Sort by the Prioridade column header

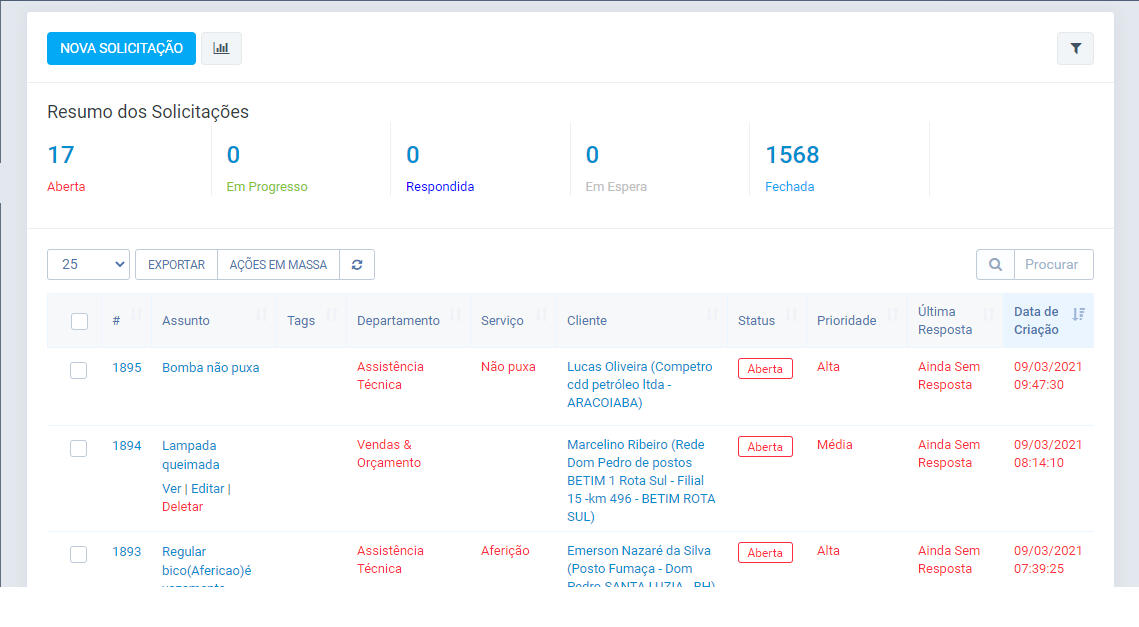pyautogui.click(x=846, y=320)
